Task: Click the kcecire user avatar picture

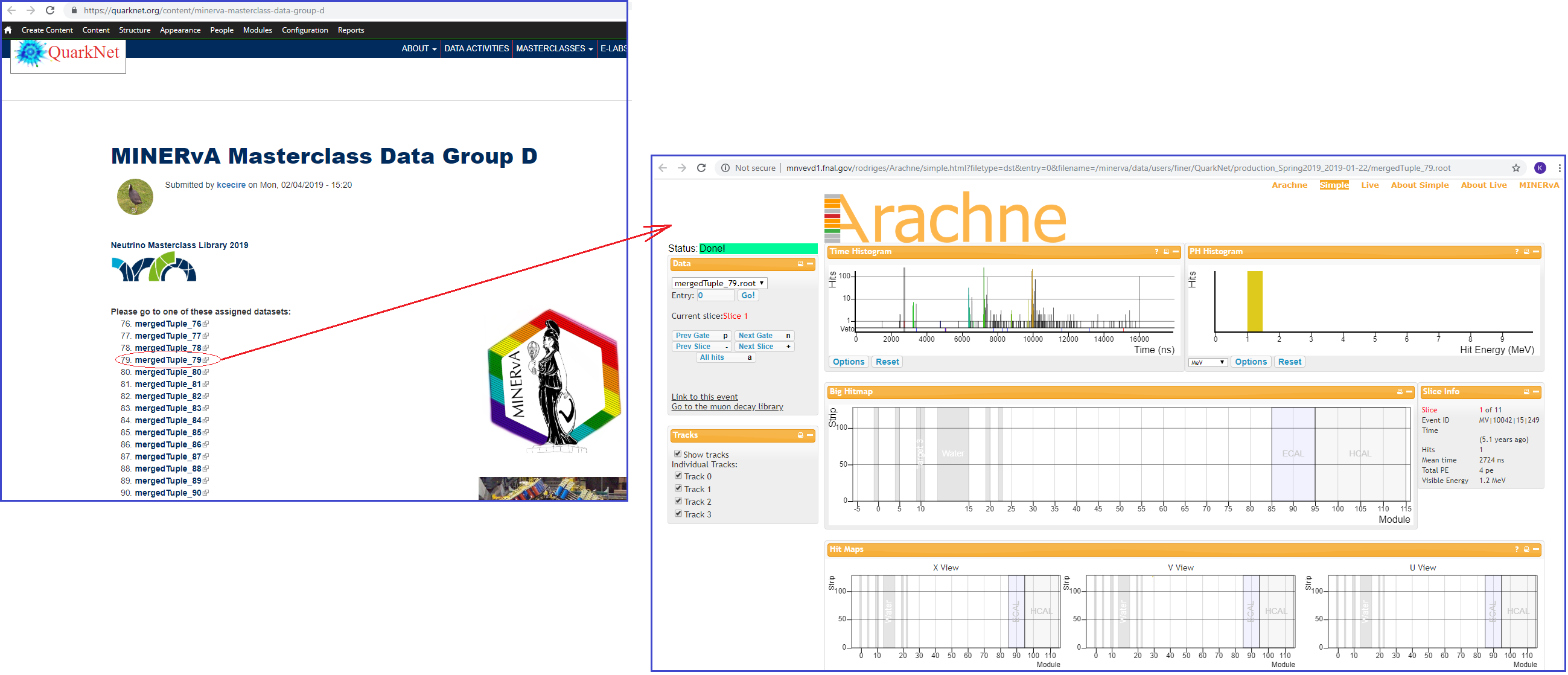Action: click(x=135, y=197)
